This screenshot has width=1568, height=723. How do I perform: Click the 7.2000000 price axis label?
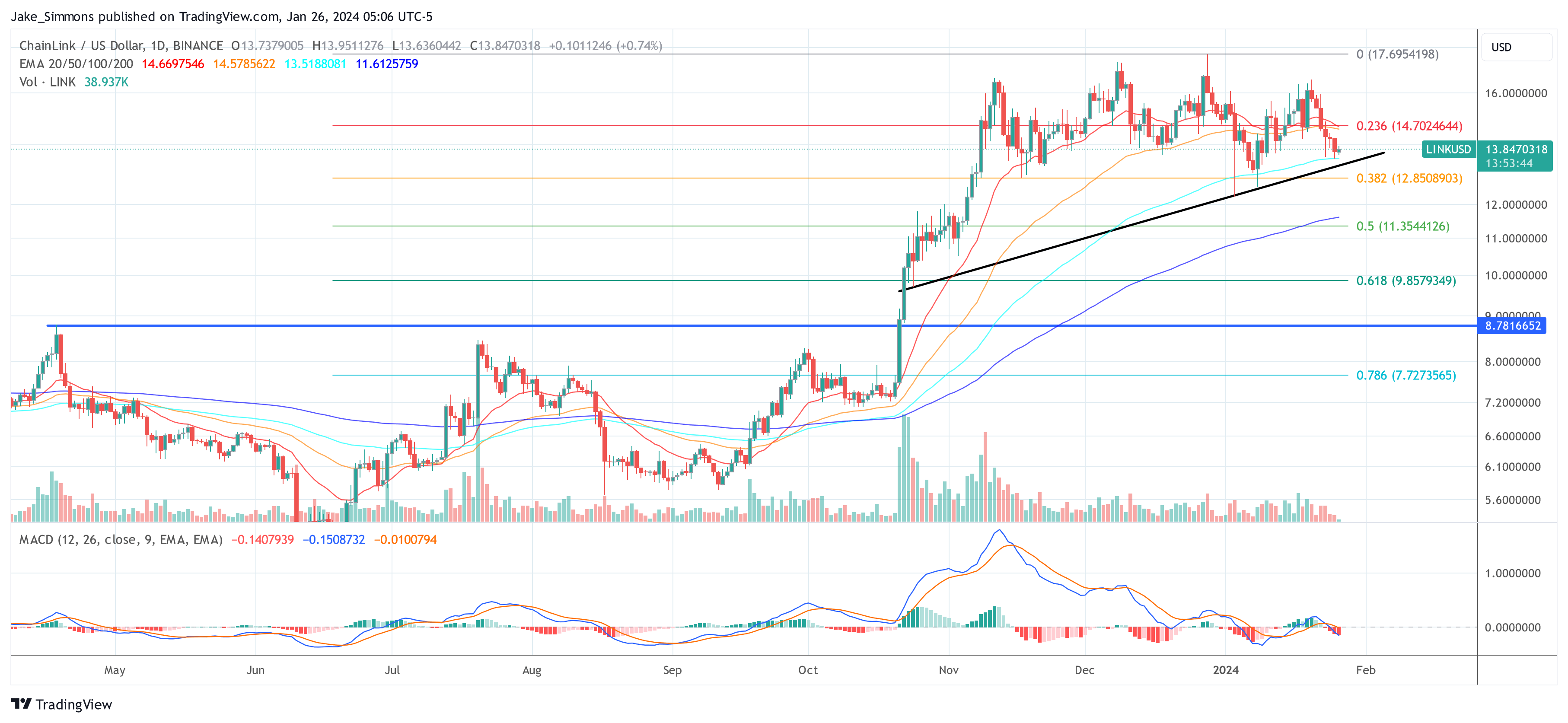pos(1513,403)
